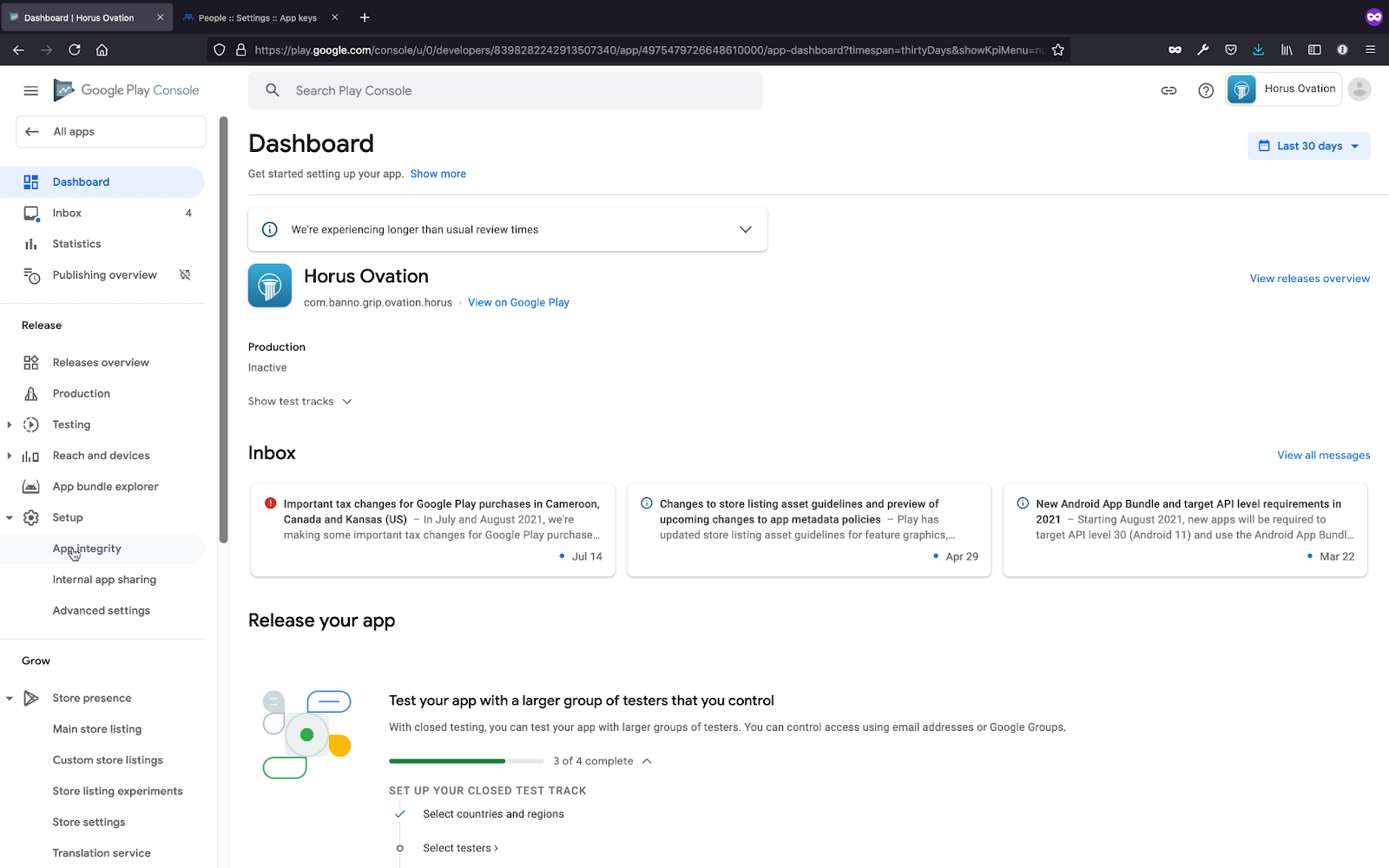
Task: Open the help question mark icon
Action: (1206, 90)
